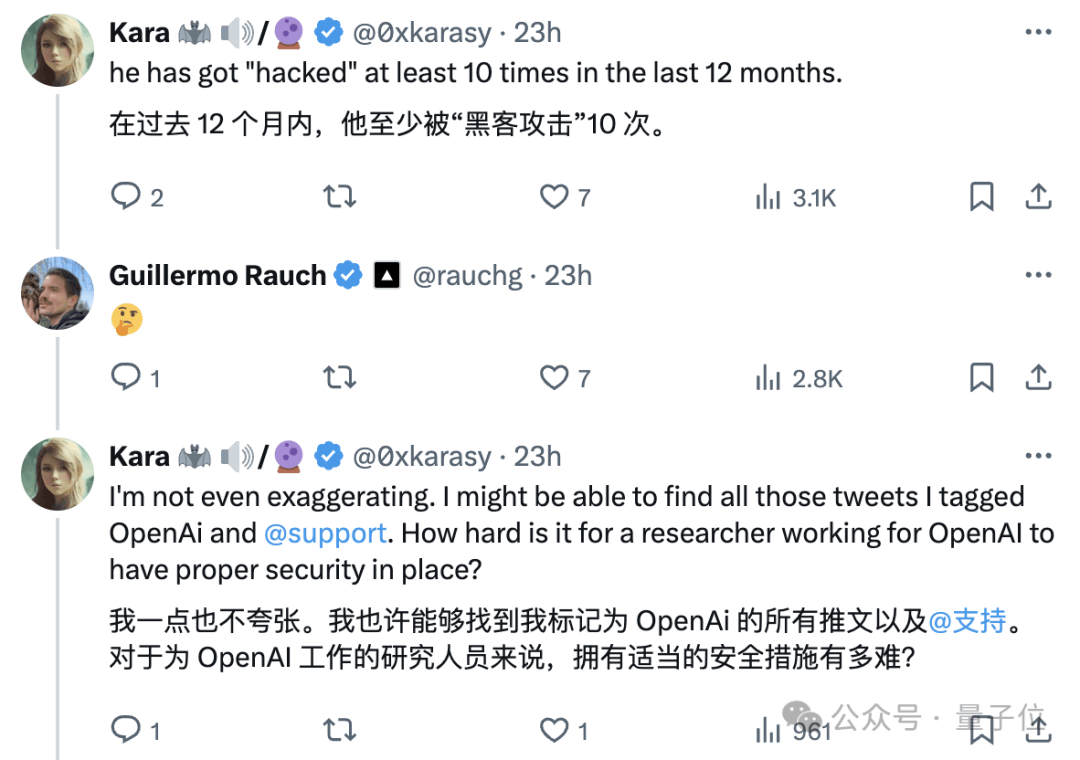Open the 23h timestamp on Guillermo's tweet

click(x=566, y=275)
